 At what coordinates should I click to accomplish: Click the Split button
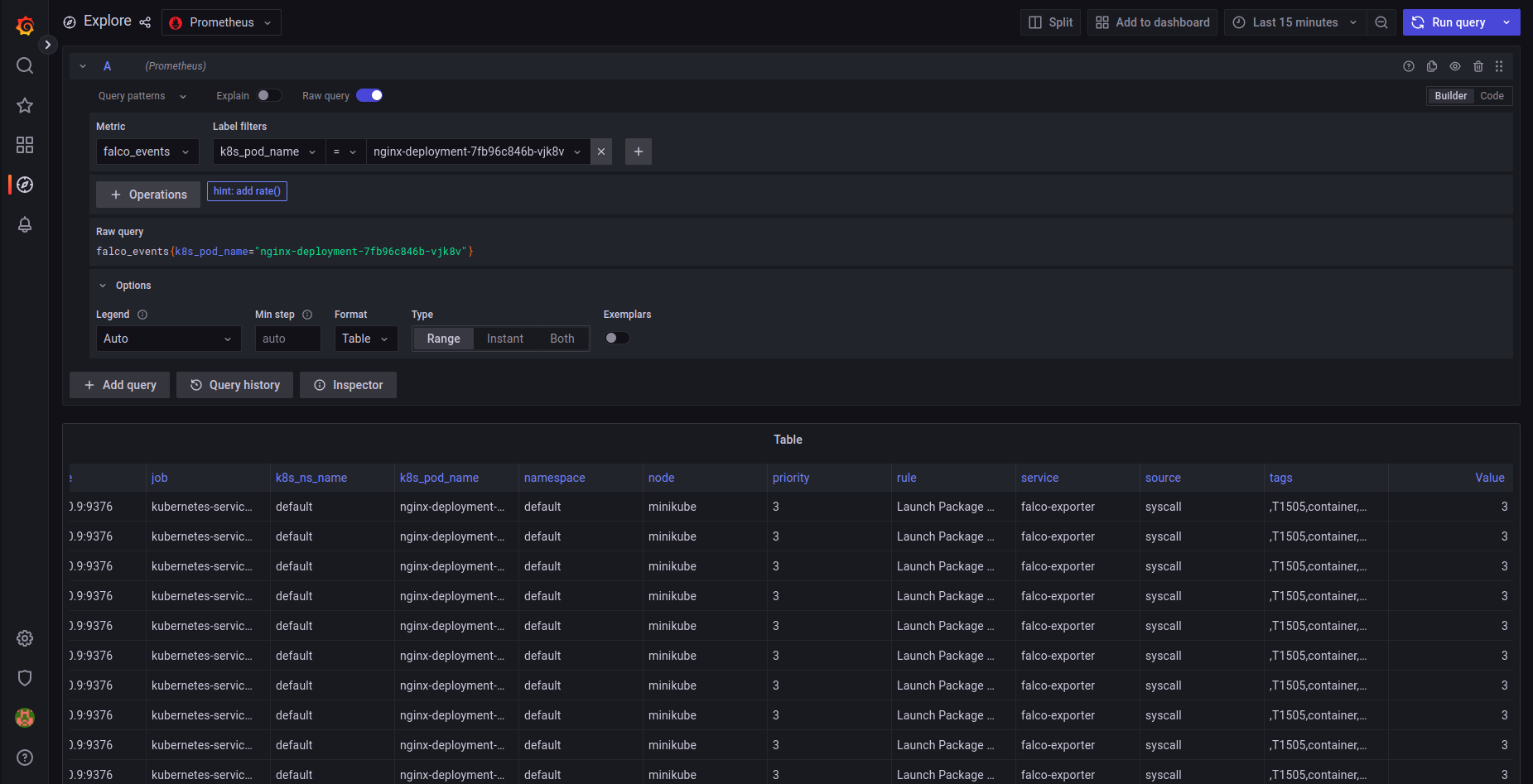(1050, 22)
